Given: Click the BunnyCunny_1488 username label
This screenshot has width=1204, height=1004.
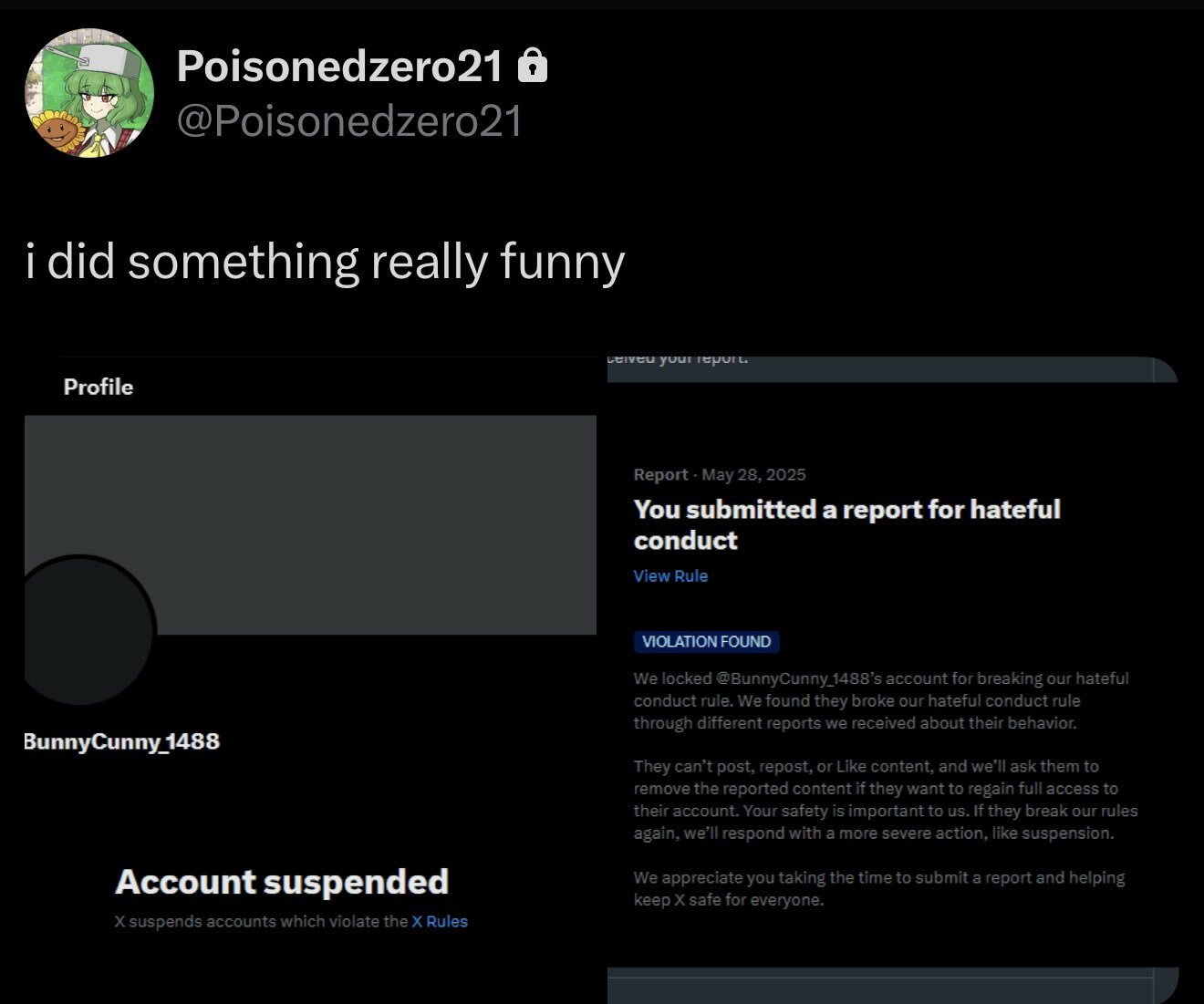Looking at the screenshot, I should [x=121, y=740].
